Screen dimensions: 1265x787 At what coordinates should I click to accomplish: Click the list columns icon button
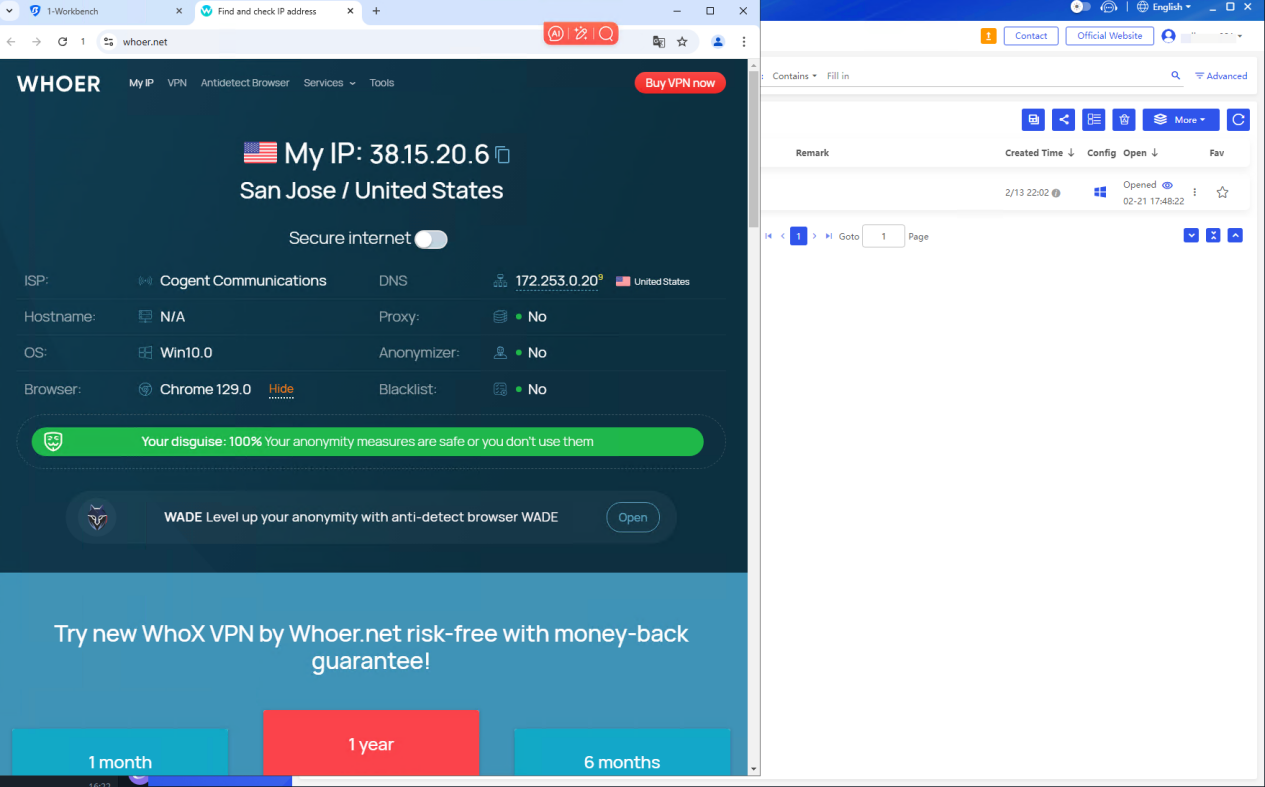coord(1094,120)
